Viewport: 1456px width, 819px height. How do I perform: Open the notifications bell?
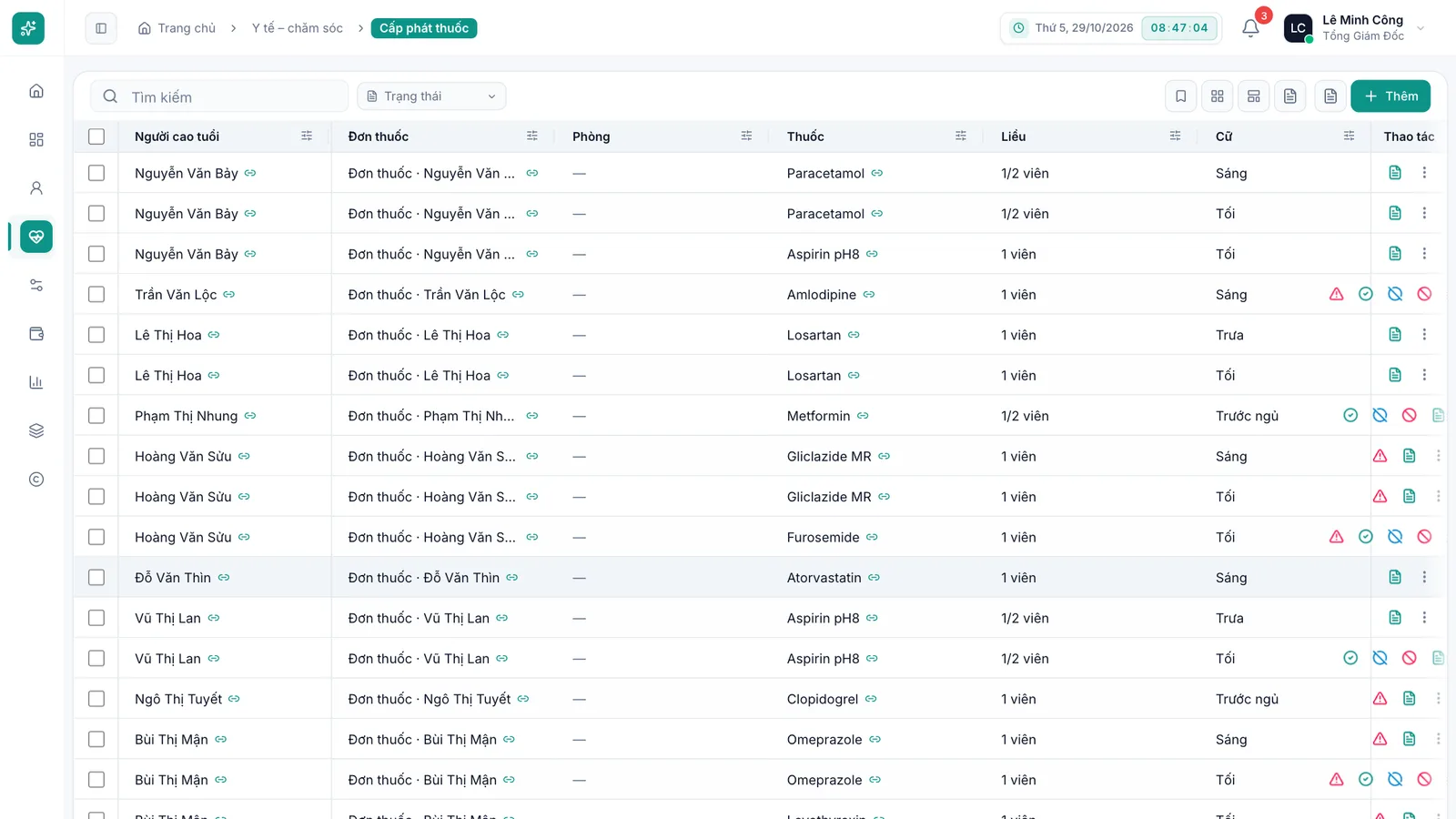(x=1250, y=28)
